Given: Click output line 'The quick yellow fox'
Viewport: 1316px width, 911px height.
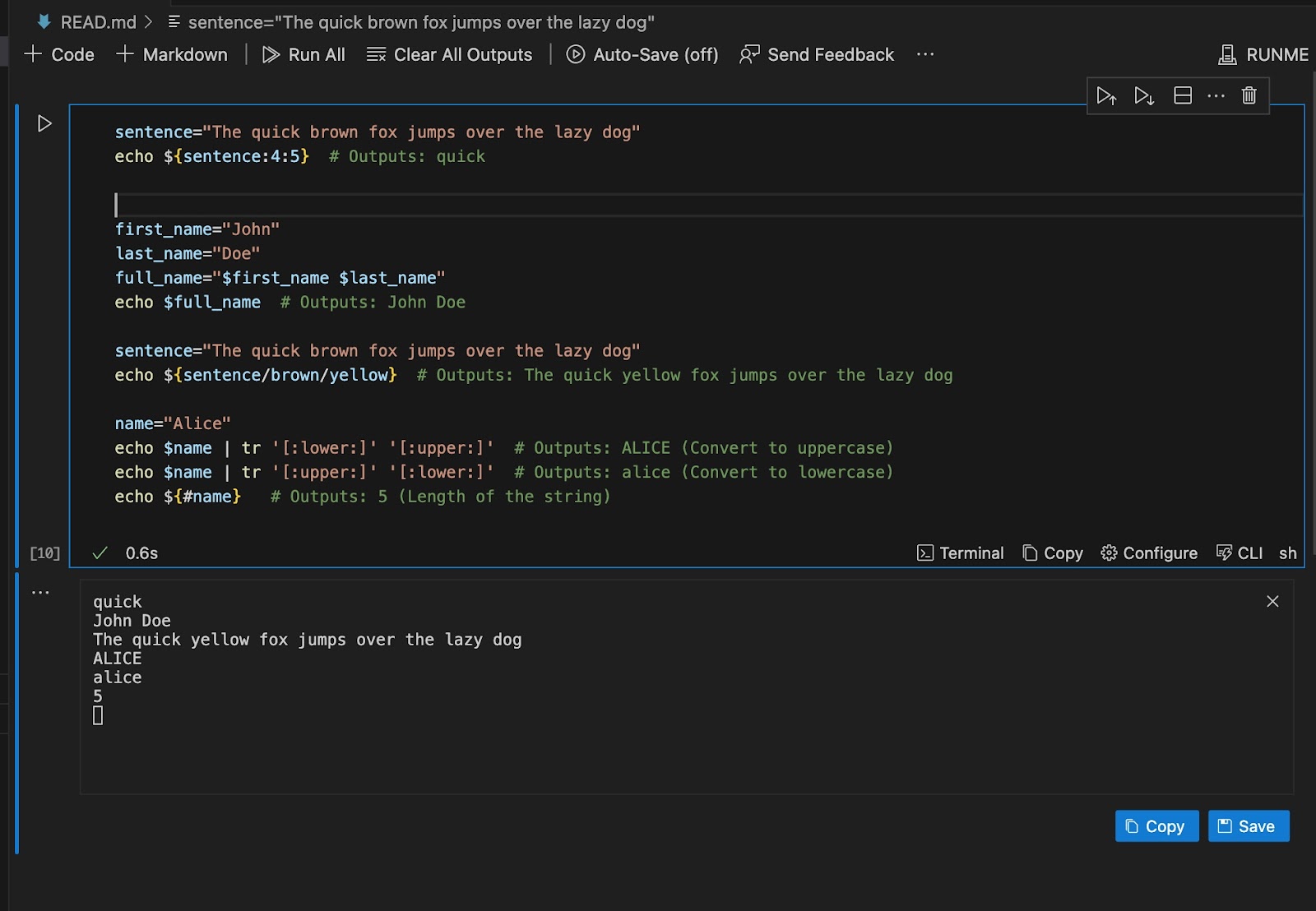Looking at the screenshot, I should click(x=308, y=640).
